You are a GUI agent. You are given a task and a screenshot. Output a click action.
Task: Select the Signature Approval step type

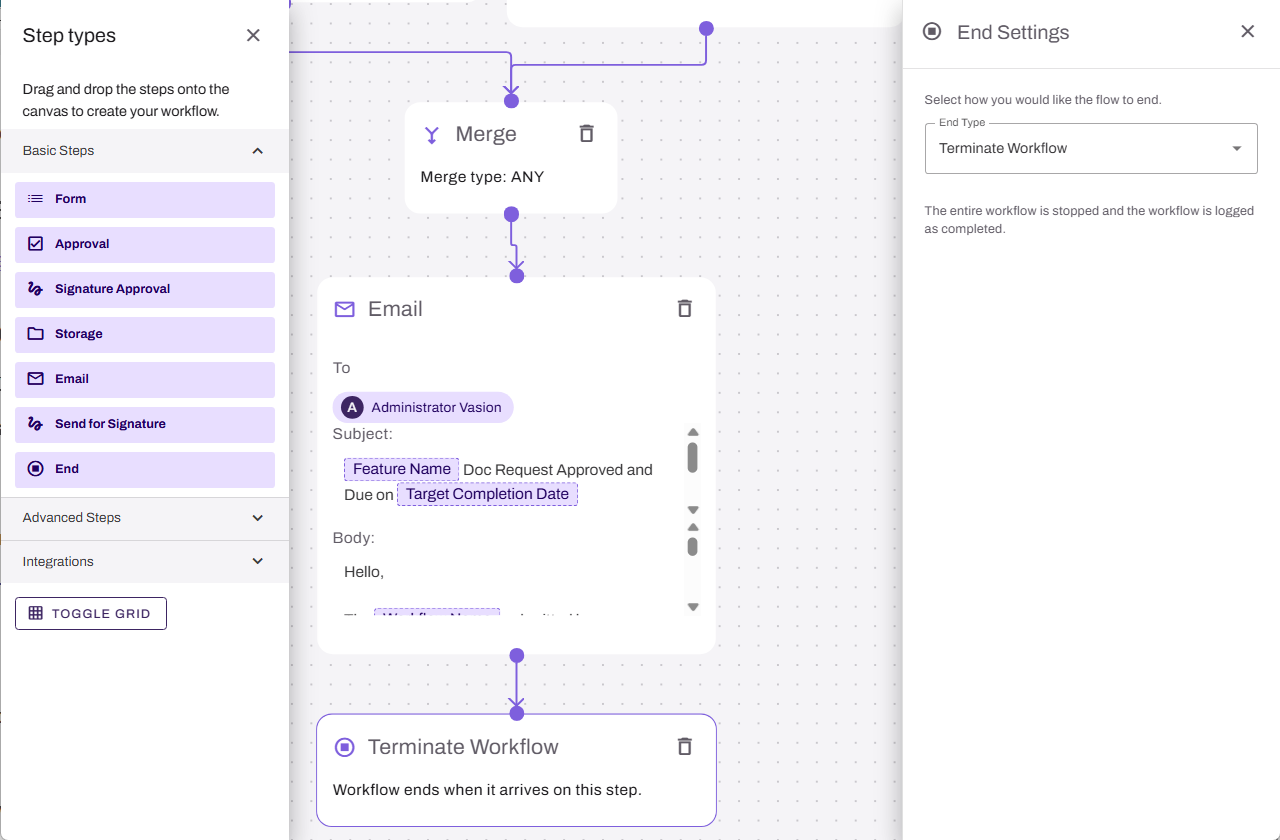pyautogui.click(x=145, y=289)
